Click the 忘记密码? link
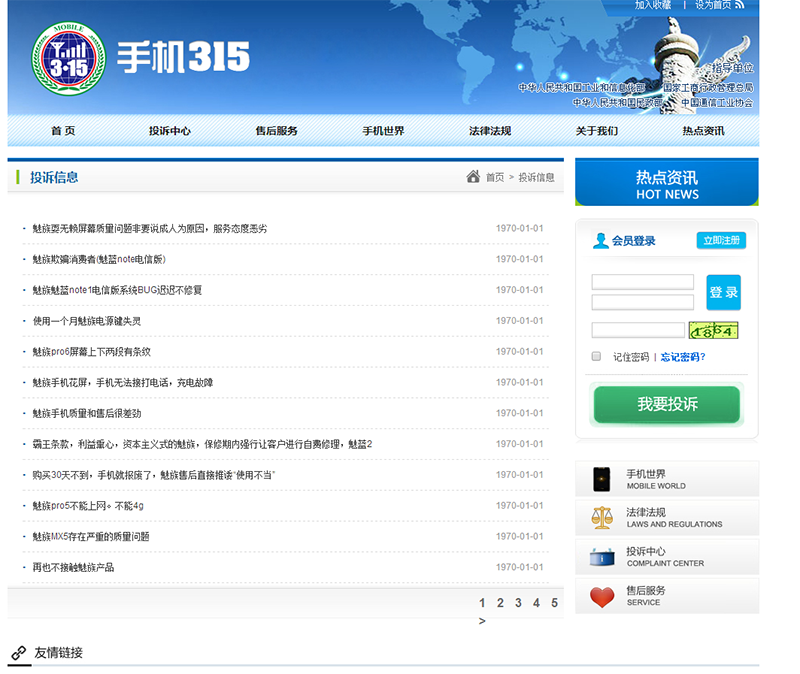800x674 pixels. tap(683, 357)
